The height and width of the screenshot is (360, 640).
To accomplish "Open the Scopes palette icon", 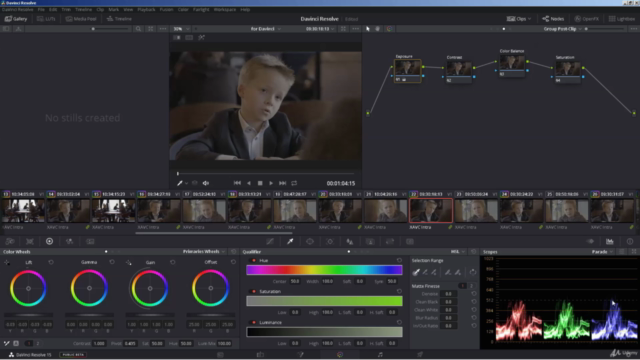I will (x=610, y=242).
